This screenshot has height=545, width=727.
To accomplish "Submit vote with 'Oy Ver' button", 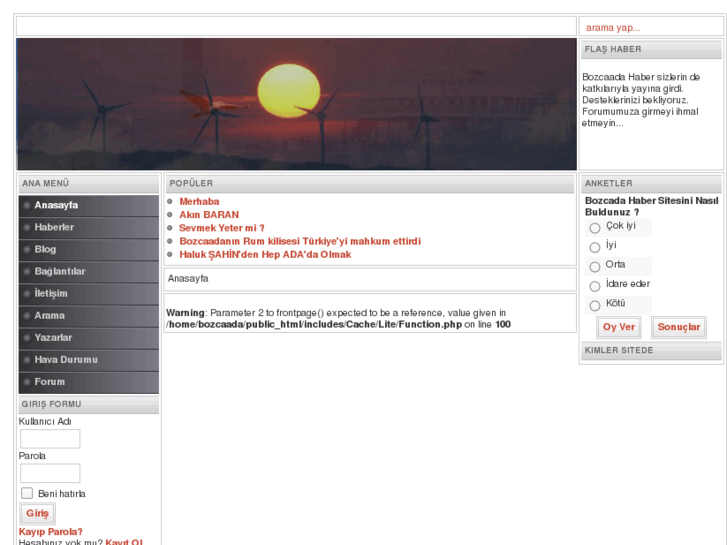I will point(620,327).
